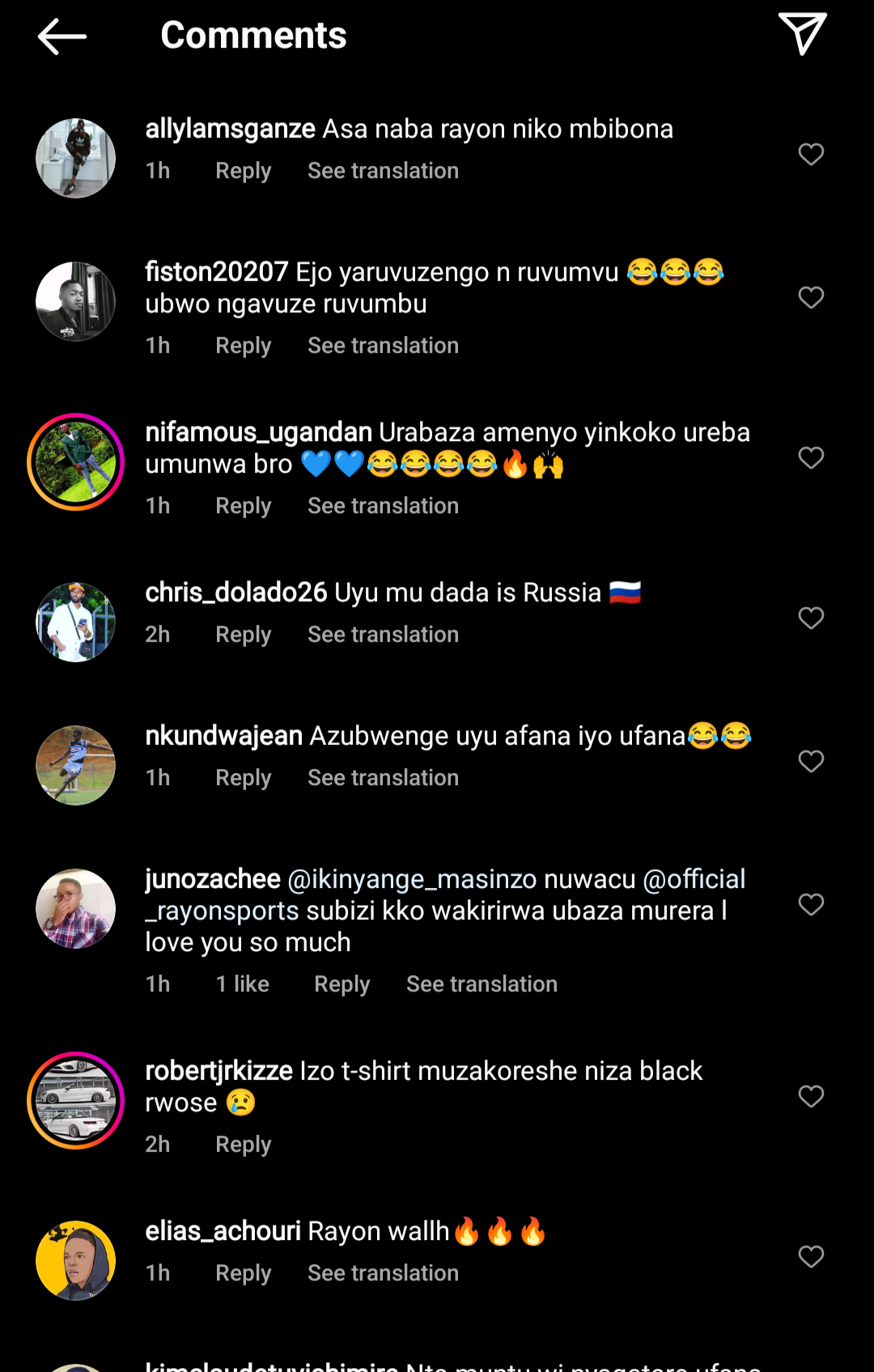Tap the share paper-plane icon
This screenshot has width=874, height=1372.
click(802, 34)
